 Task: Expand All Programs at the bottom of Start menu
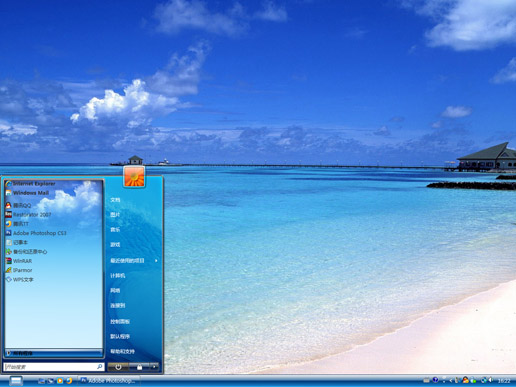point(53,353)
